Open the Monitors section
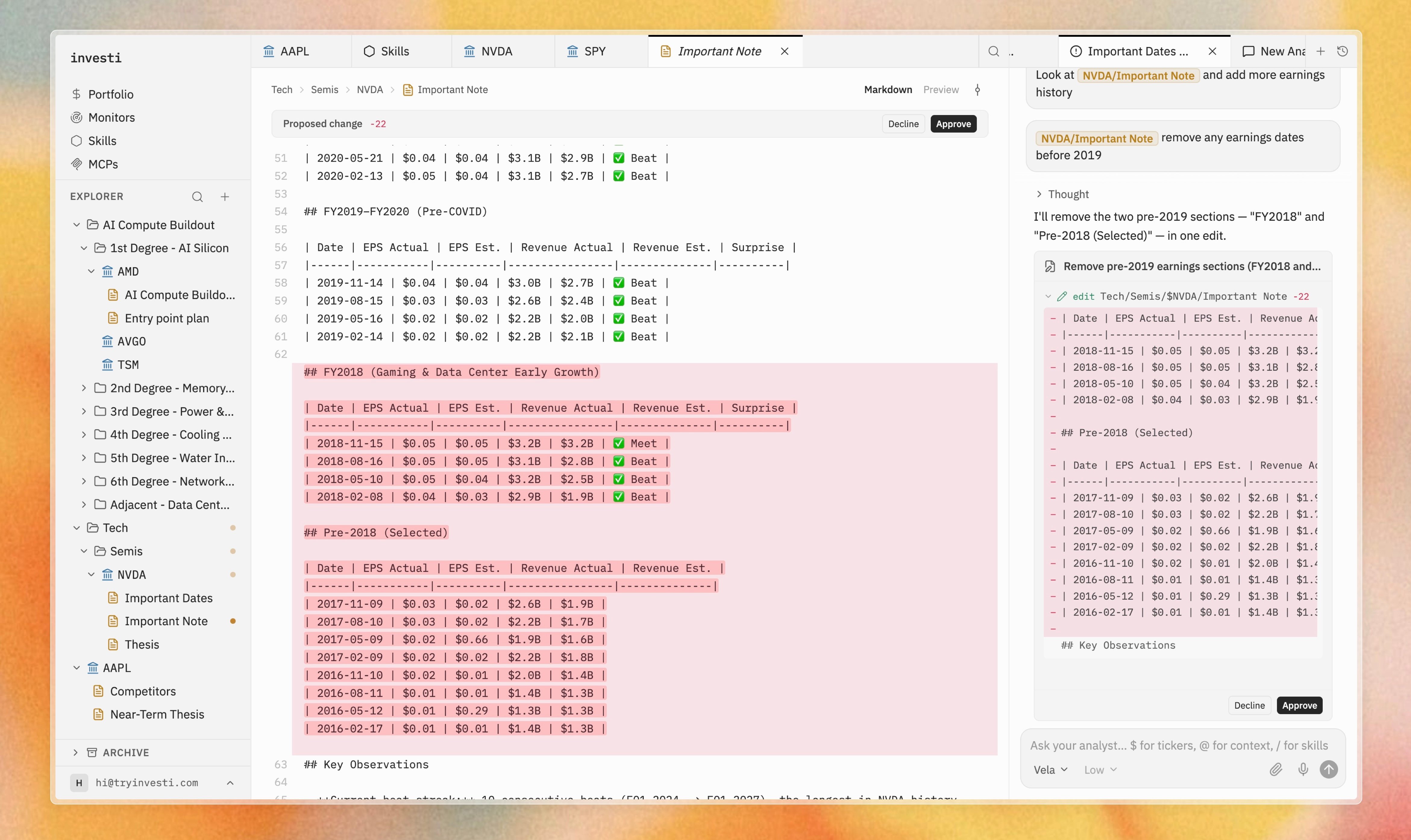Viewport: 1411px width, 840px height. tap(111, 117)
